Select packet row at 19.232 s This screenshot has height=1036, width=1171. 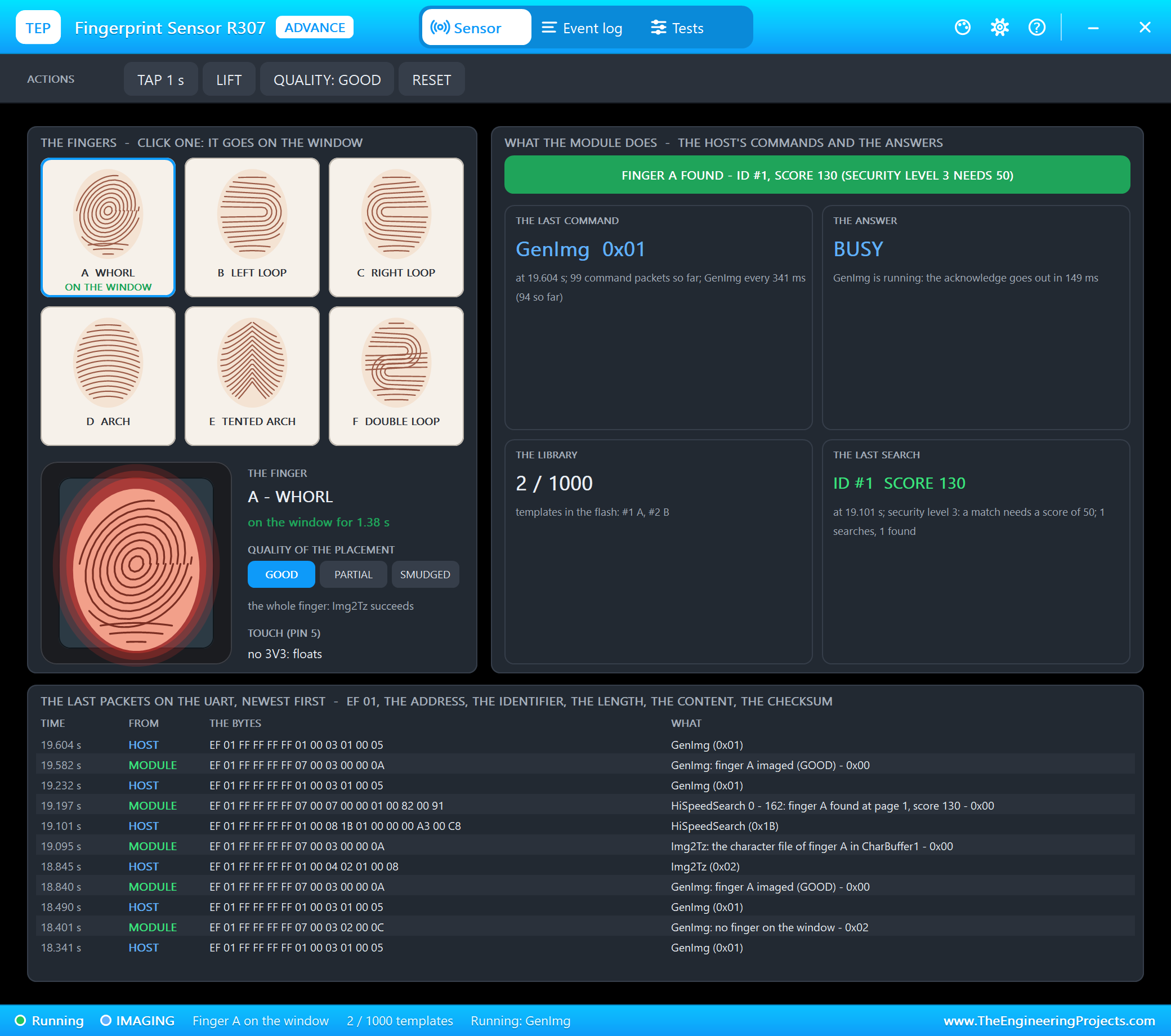585,785
